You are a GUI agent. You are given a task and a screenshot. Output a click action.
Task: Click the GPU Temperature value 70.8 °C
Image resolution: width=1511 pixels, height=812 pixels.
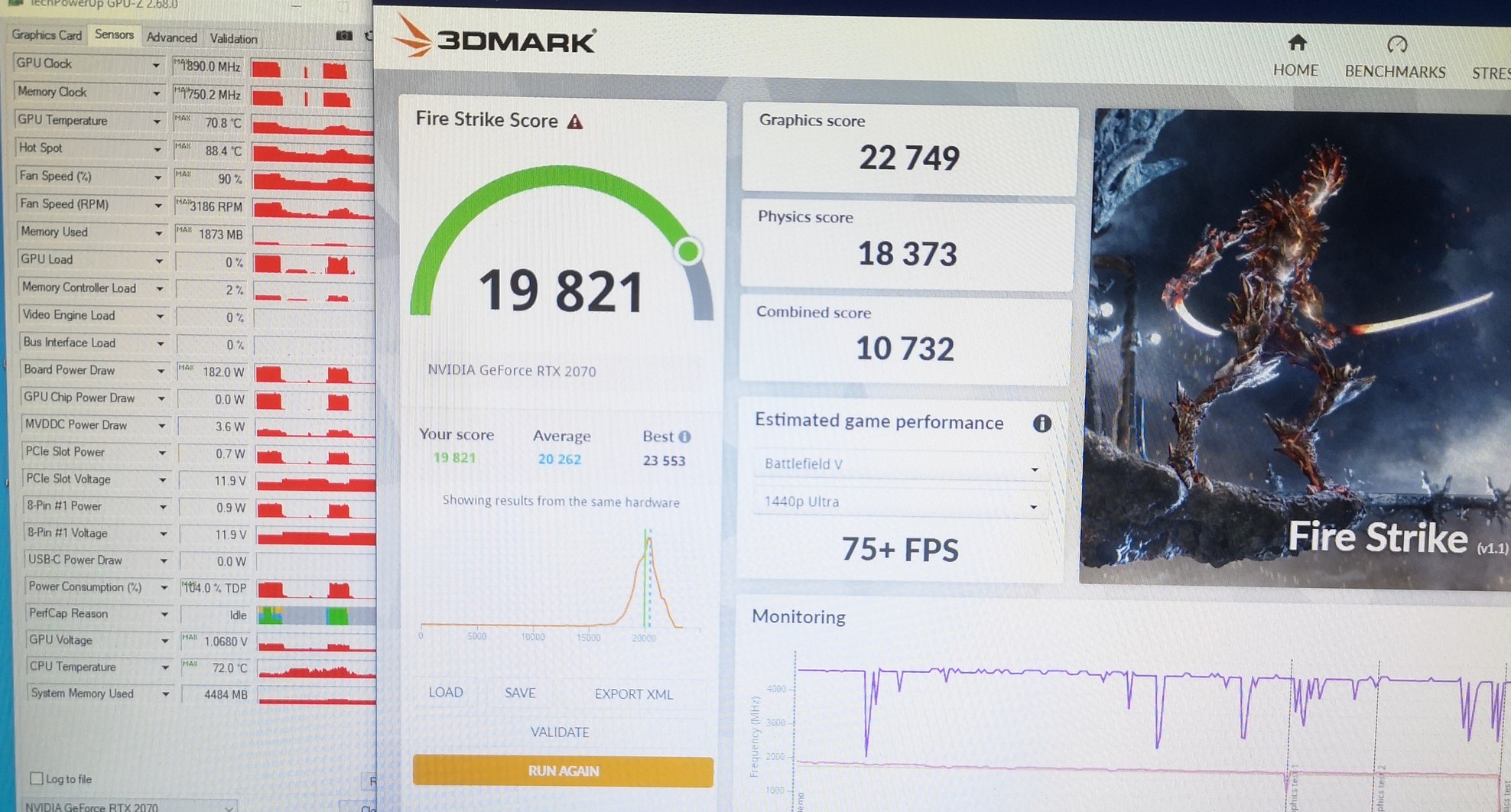coord(223,123)
